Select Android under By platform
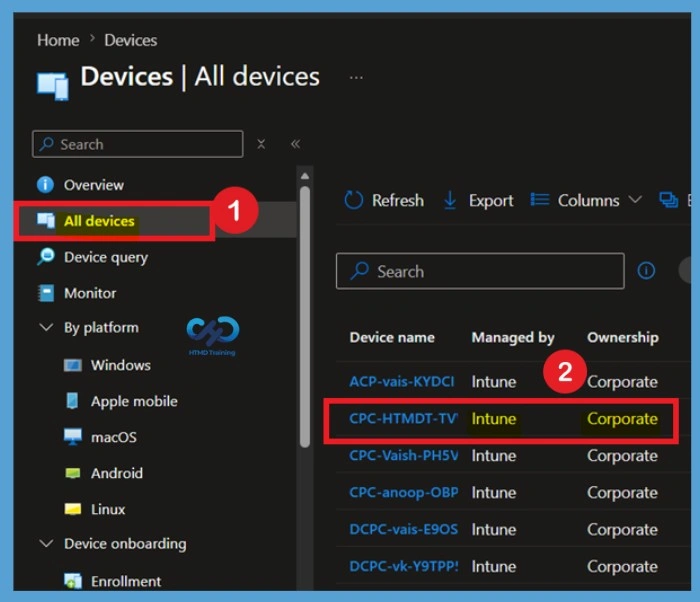Viewport: 700px width, 602px height. point(117,473)
